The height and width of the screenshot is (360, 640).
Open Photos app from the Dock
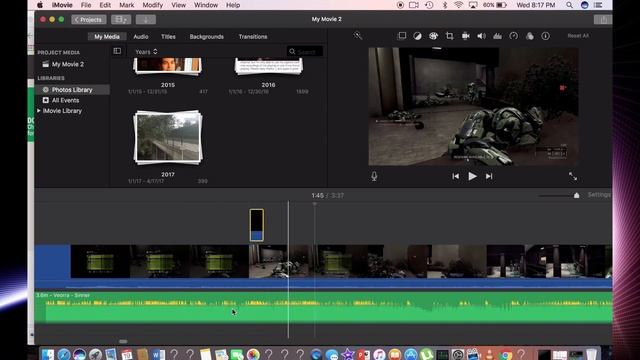[253, 354]
